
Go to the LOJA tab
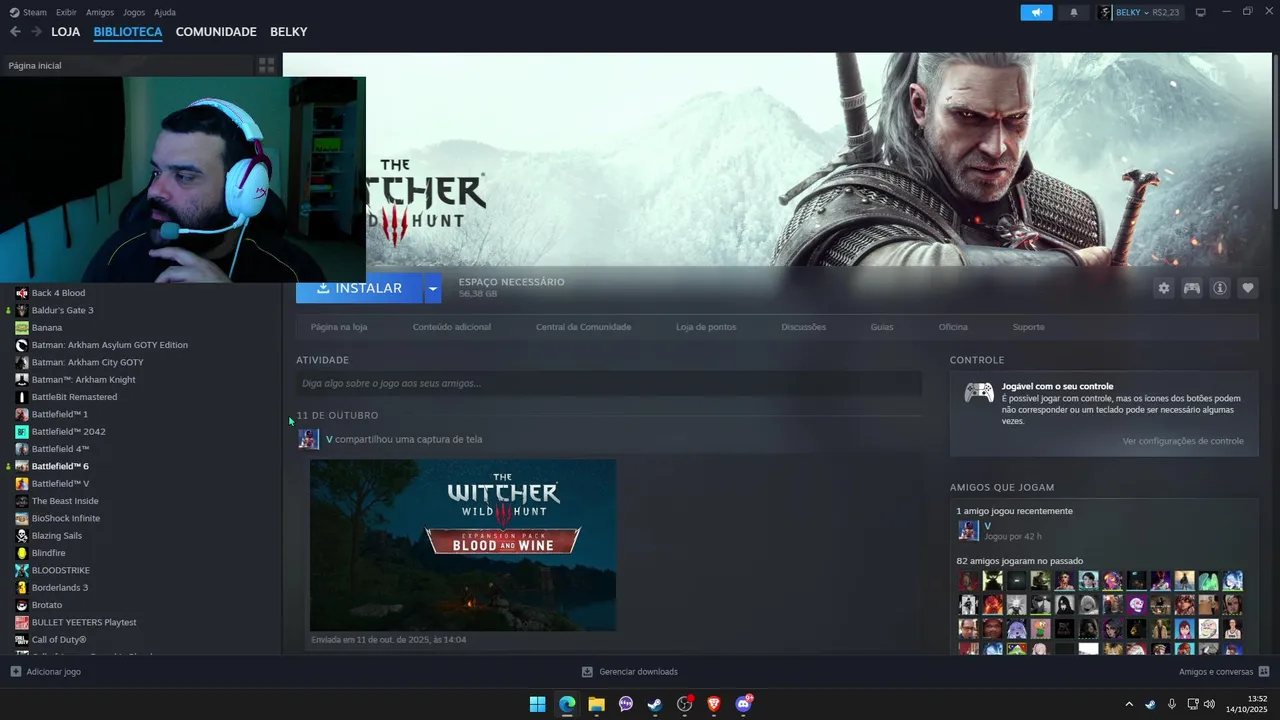point(66,32)
